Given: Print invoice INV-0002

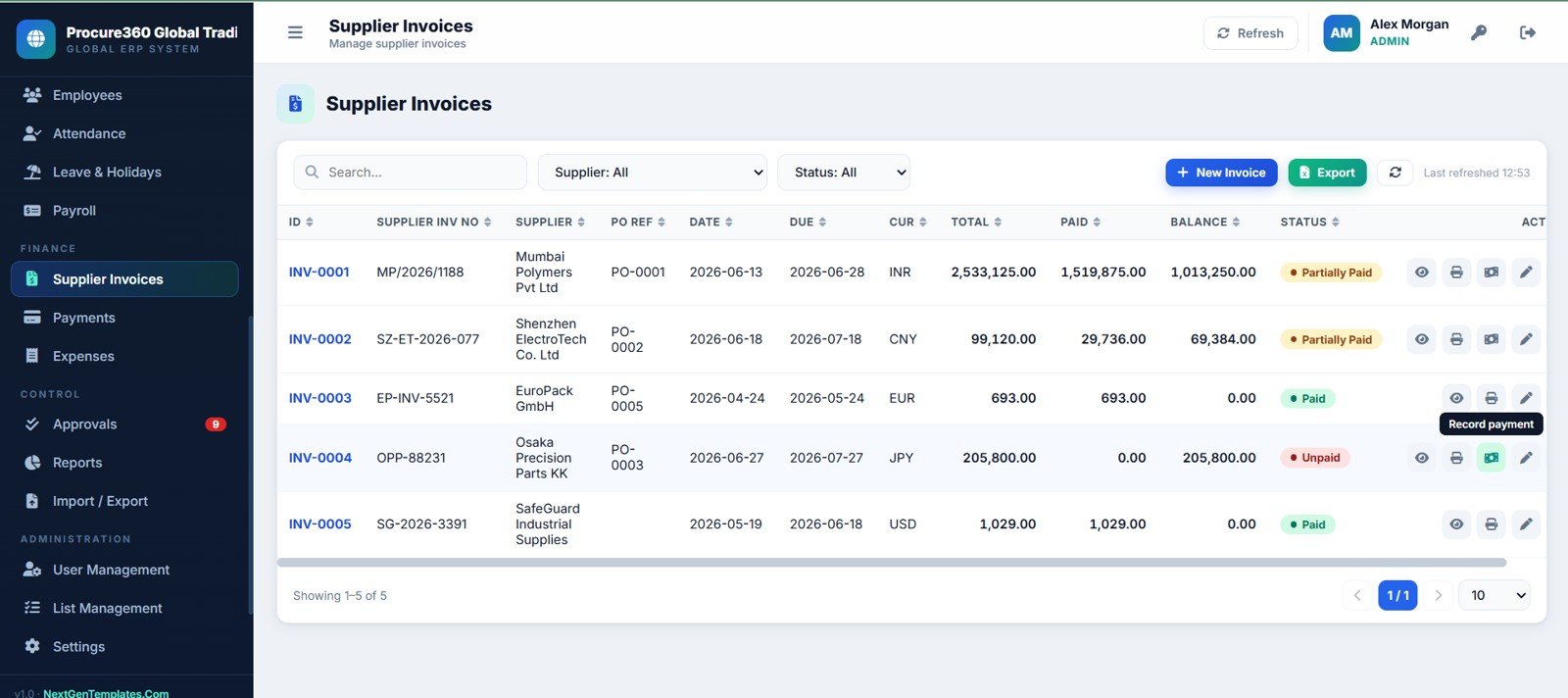Looking at the screenshot, I should [x=1456, y=339].
